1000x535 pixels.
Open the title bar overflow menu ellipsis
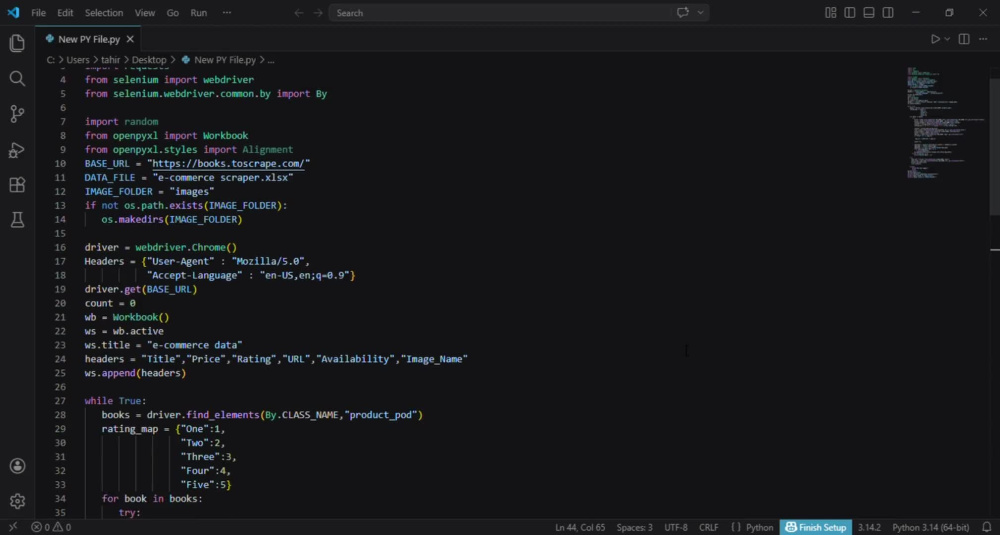[x=227, y=13]
